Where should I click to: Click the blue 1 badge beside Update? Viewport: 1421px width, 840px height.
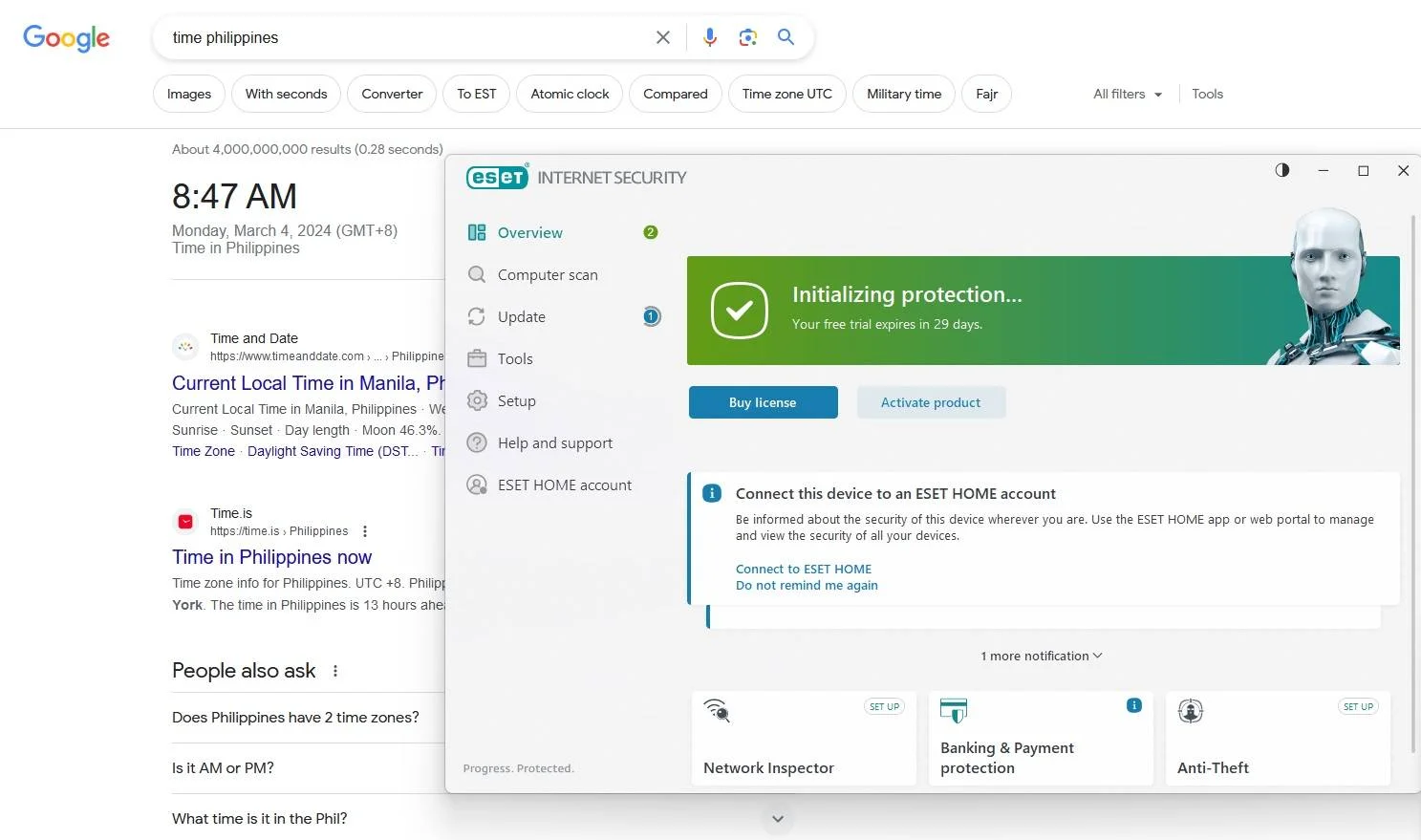click(x=651, y=316)
